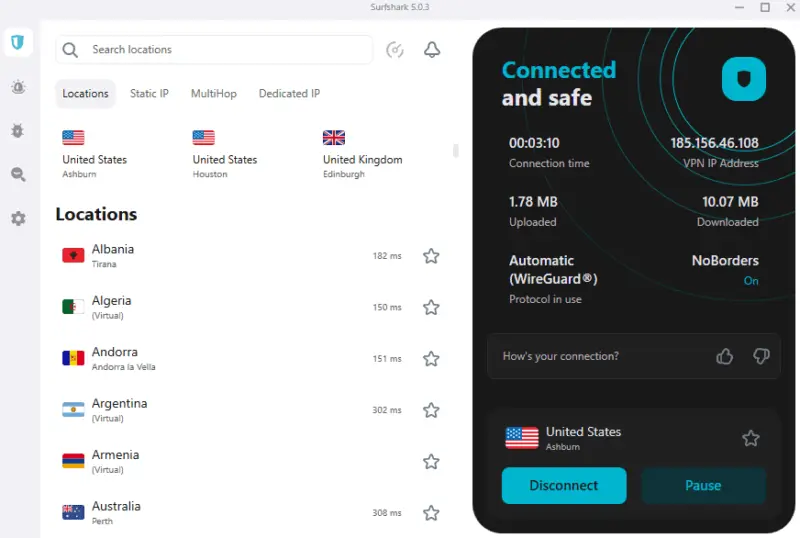Open the Antivirus bug sidebar icon
The height and width of the screenshot is (538, 800).
click(18, 131)
